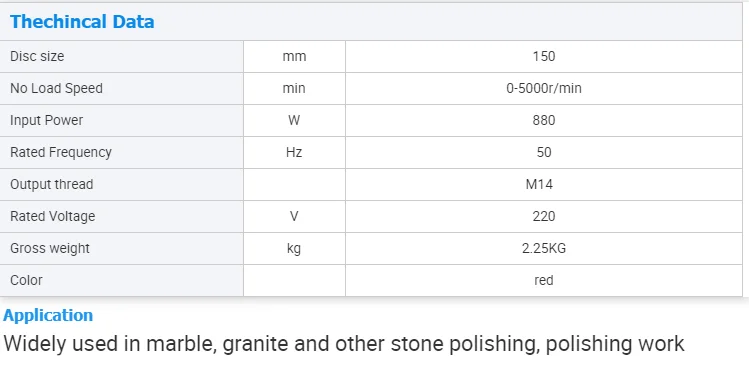Click the 220 voltage value
This screenshot has height=372, width=749.
click(x=544, y=216)
